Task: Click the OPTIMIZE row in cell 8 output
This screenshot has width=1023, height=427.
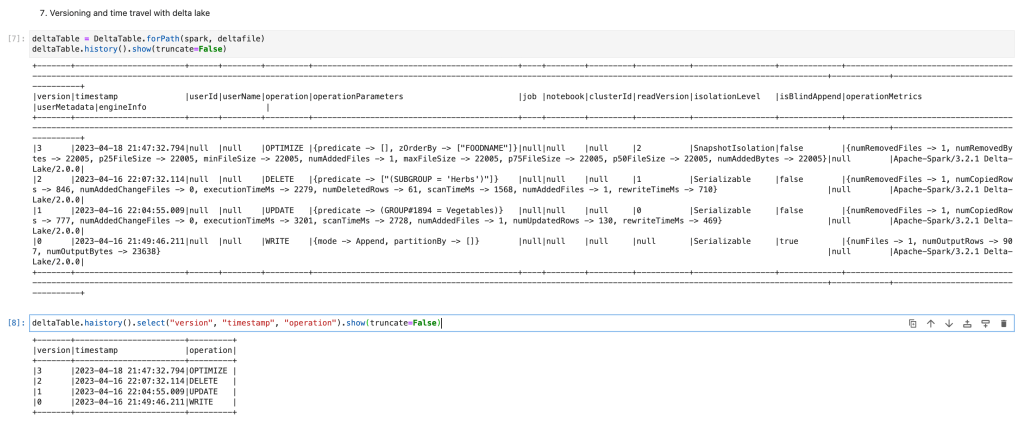Action: pyautogui.click(x=133, y=370)
